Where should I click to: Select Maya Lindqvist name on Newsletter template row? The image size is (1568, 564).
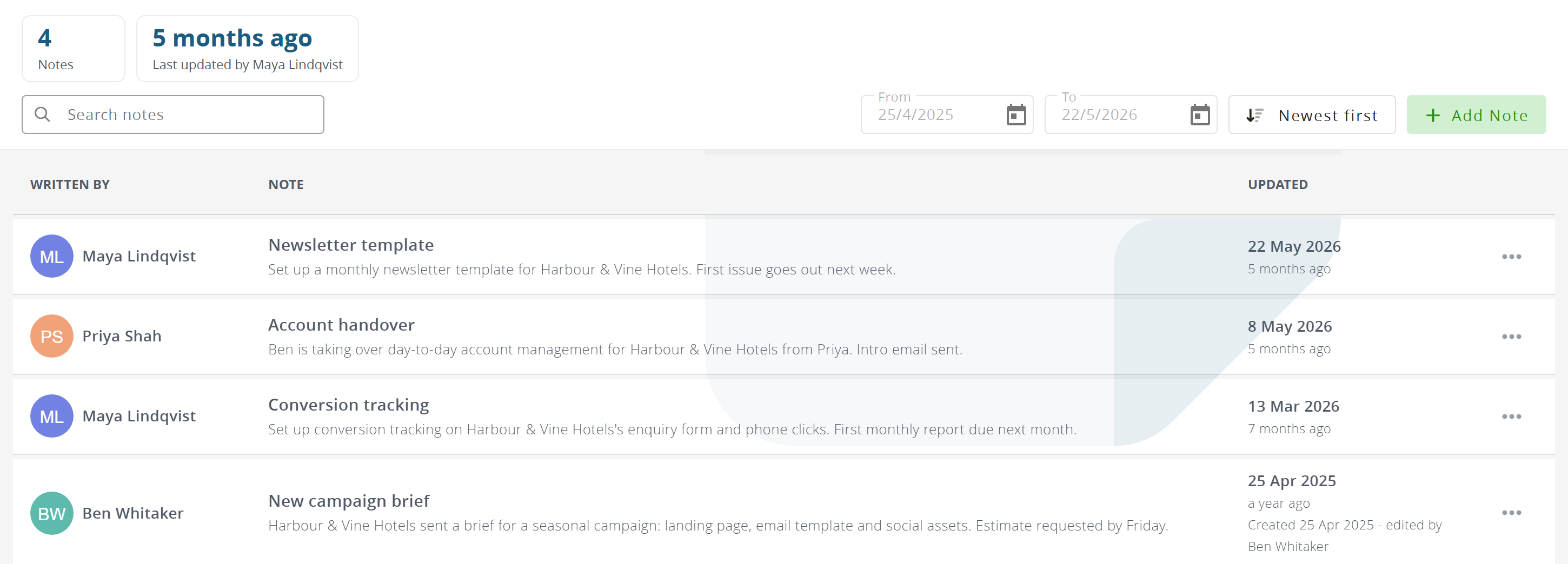tap(139, 256)
